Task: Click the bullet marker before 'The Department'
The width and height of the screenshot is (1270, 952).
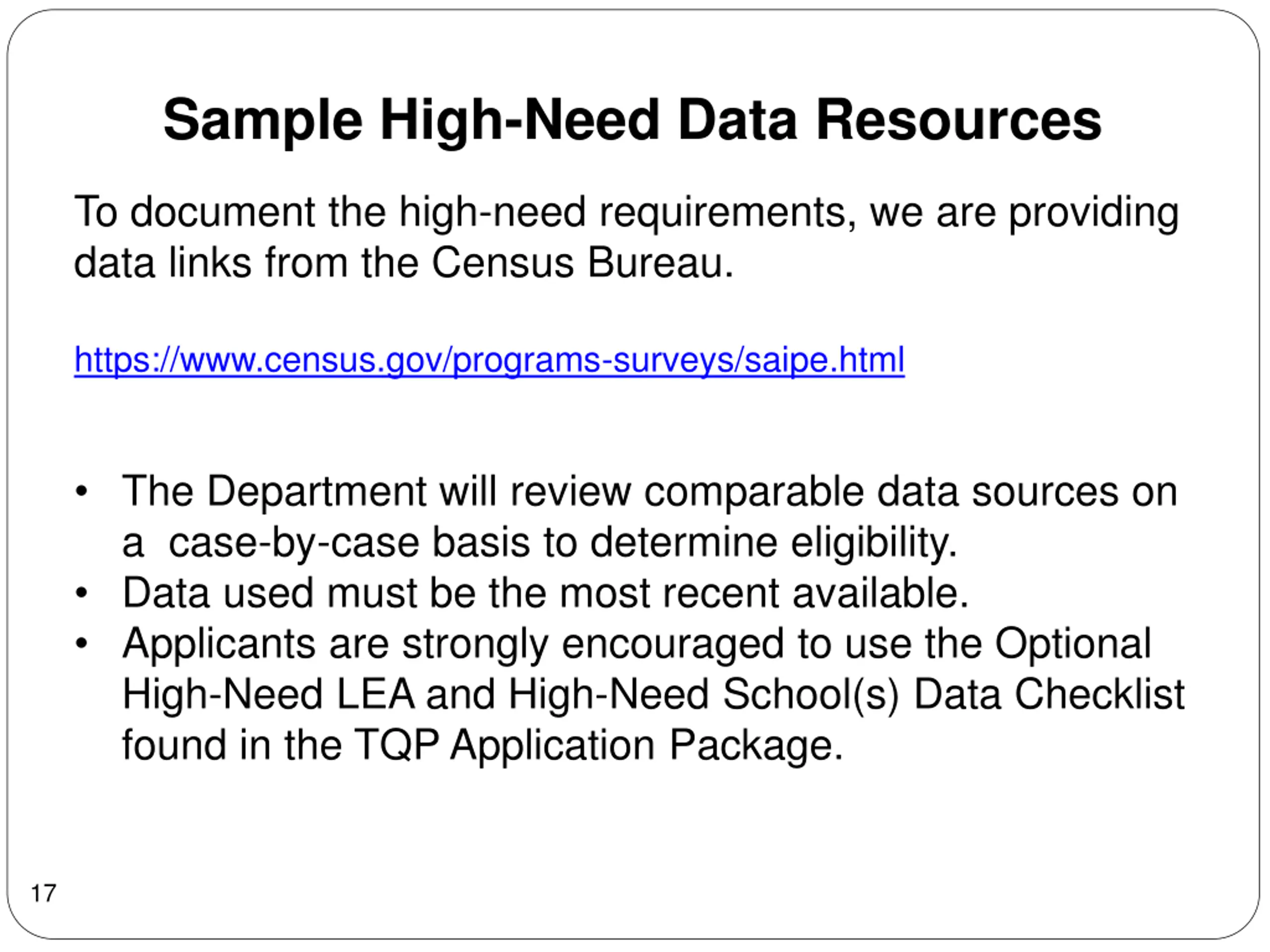Action: pyautogui.click(x=81, y=492)
